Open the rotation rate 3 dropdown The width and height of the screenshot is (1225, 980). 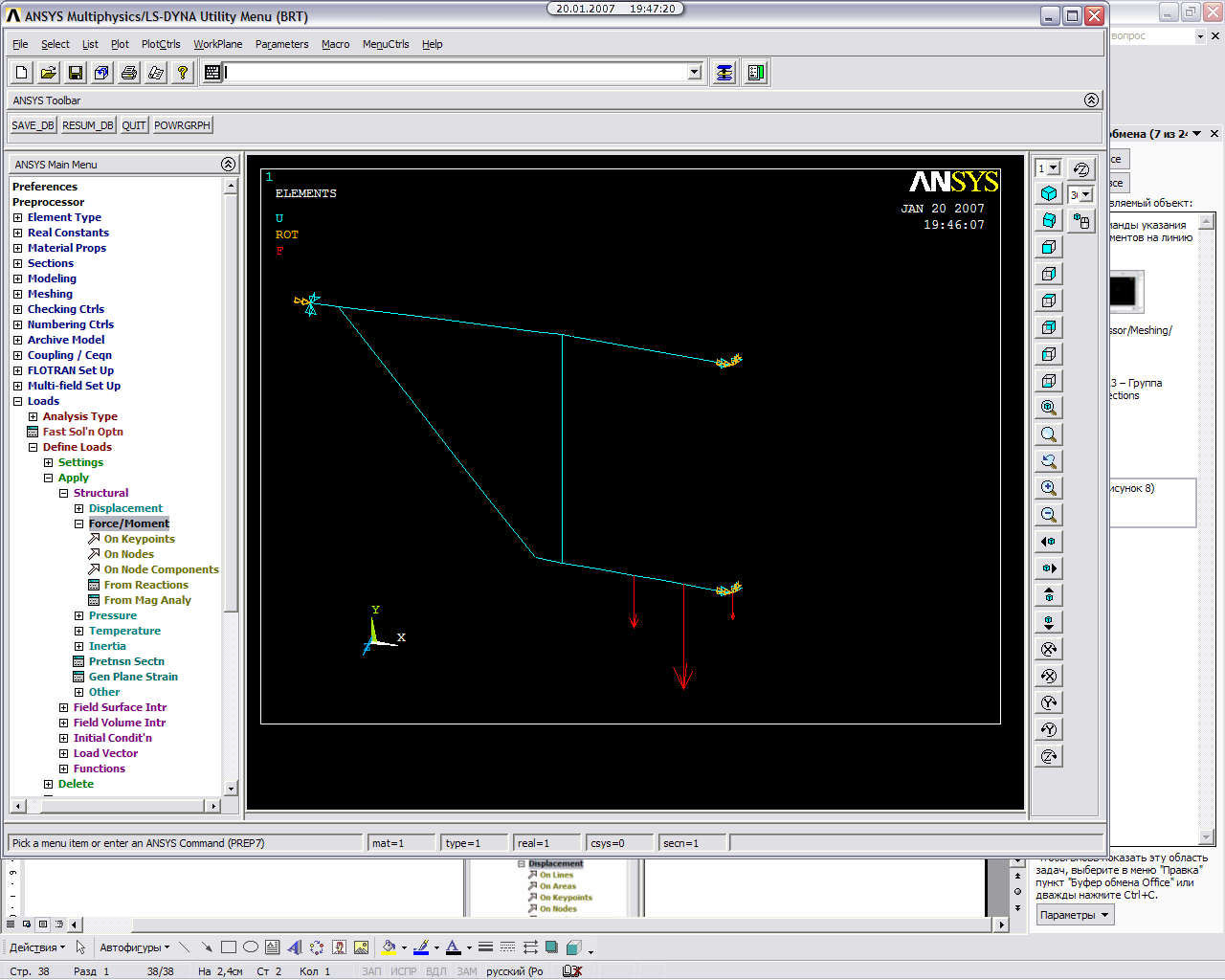[1085, 195]
